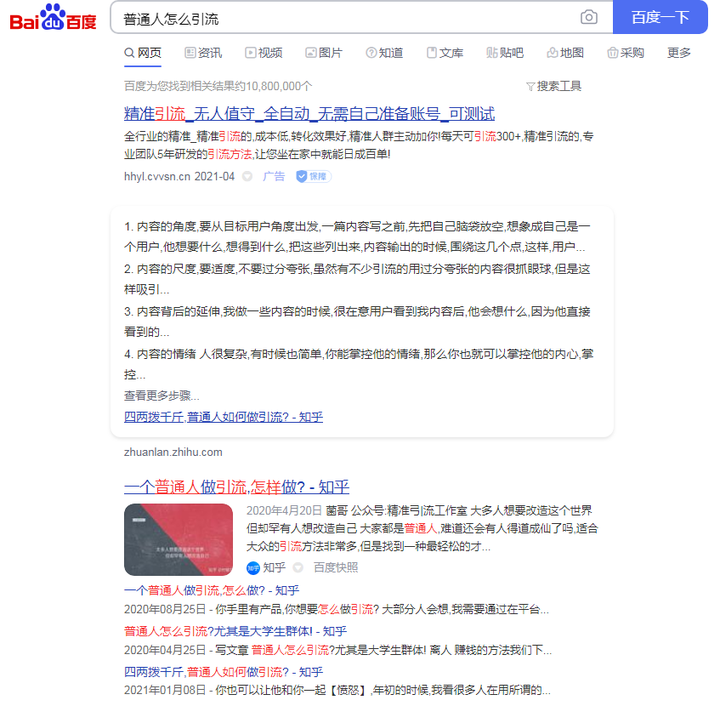Click the Baidu logo
Screen dimensions: 720x706
coord(53,17)
